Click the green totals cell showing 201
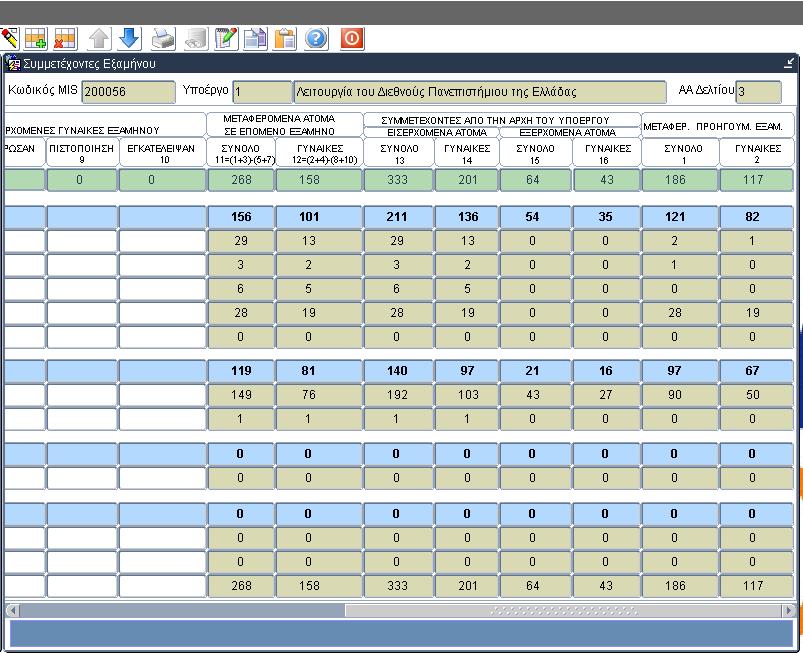 [468, 180]
